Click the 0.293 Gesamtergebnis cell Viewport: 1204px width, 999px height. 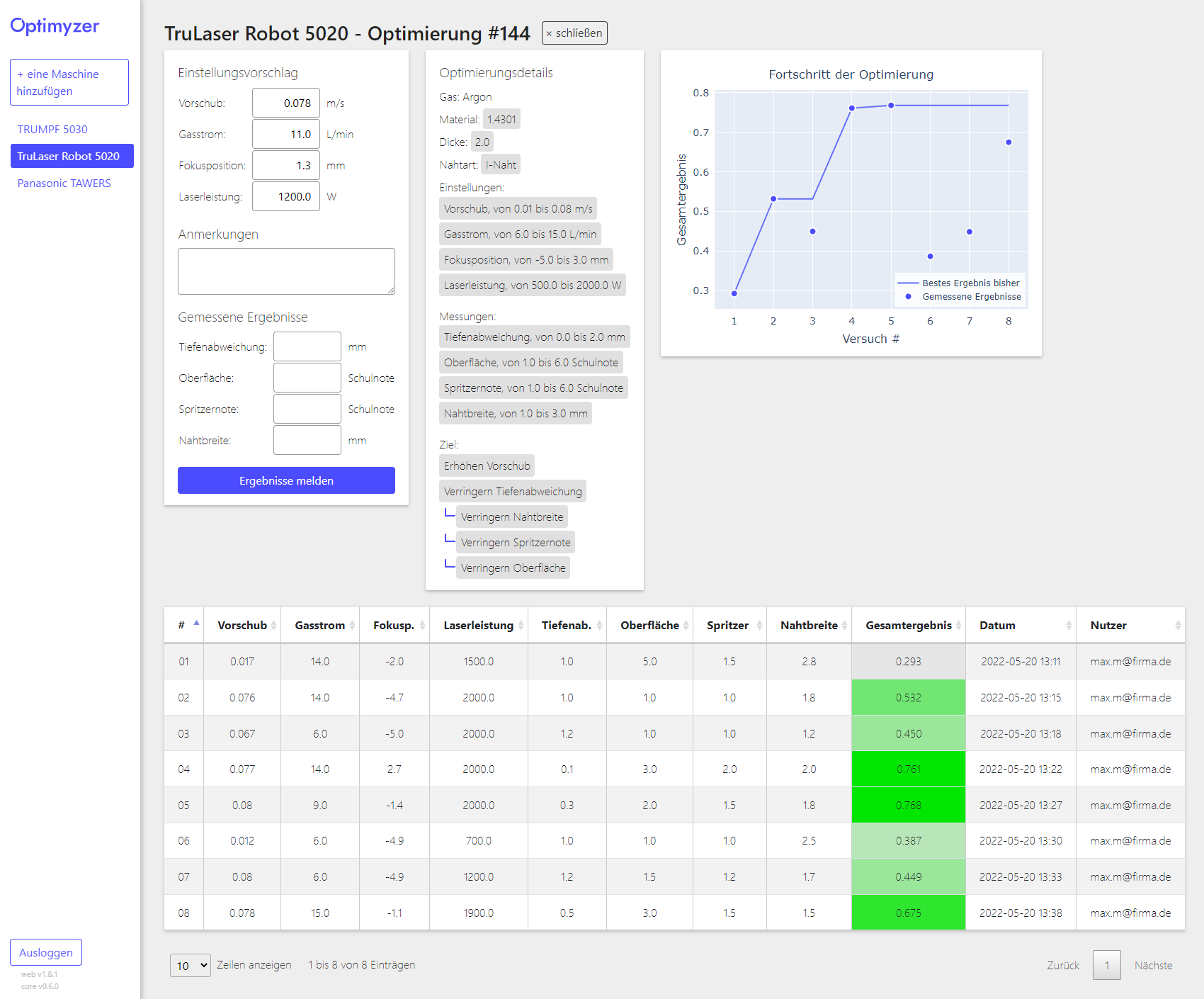(x=909, y=661)
